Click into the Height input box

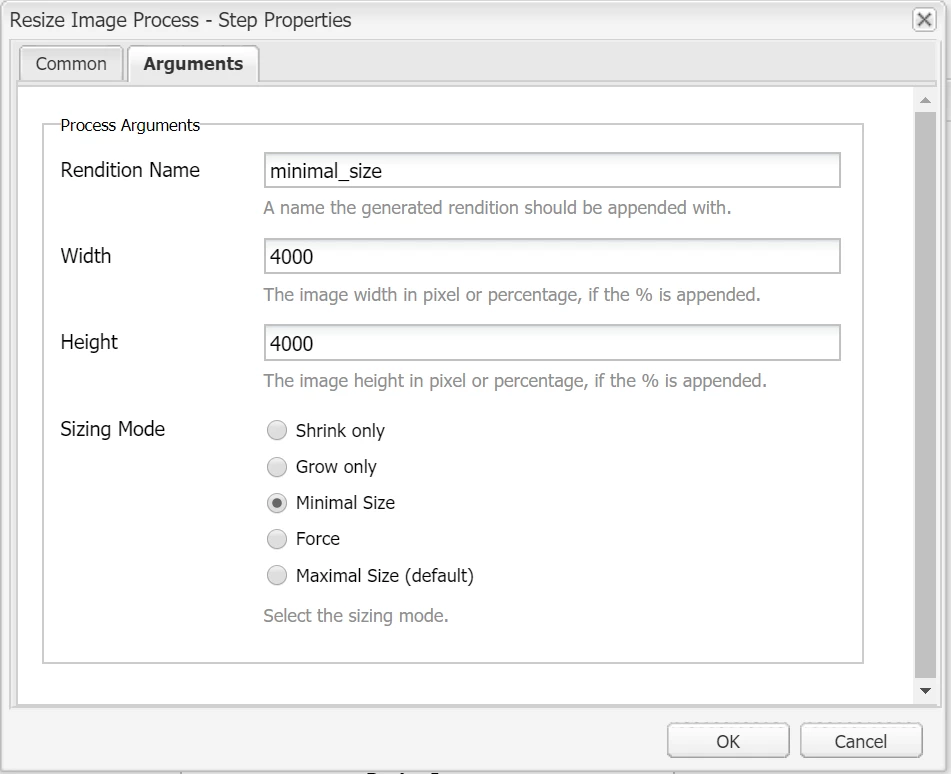(551, 343)
